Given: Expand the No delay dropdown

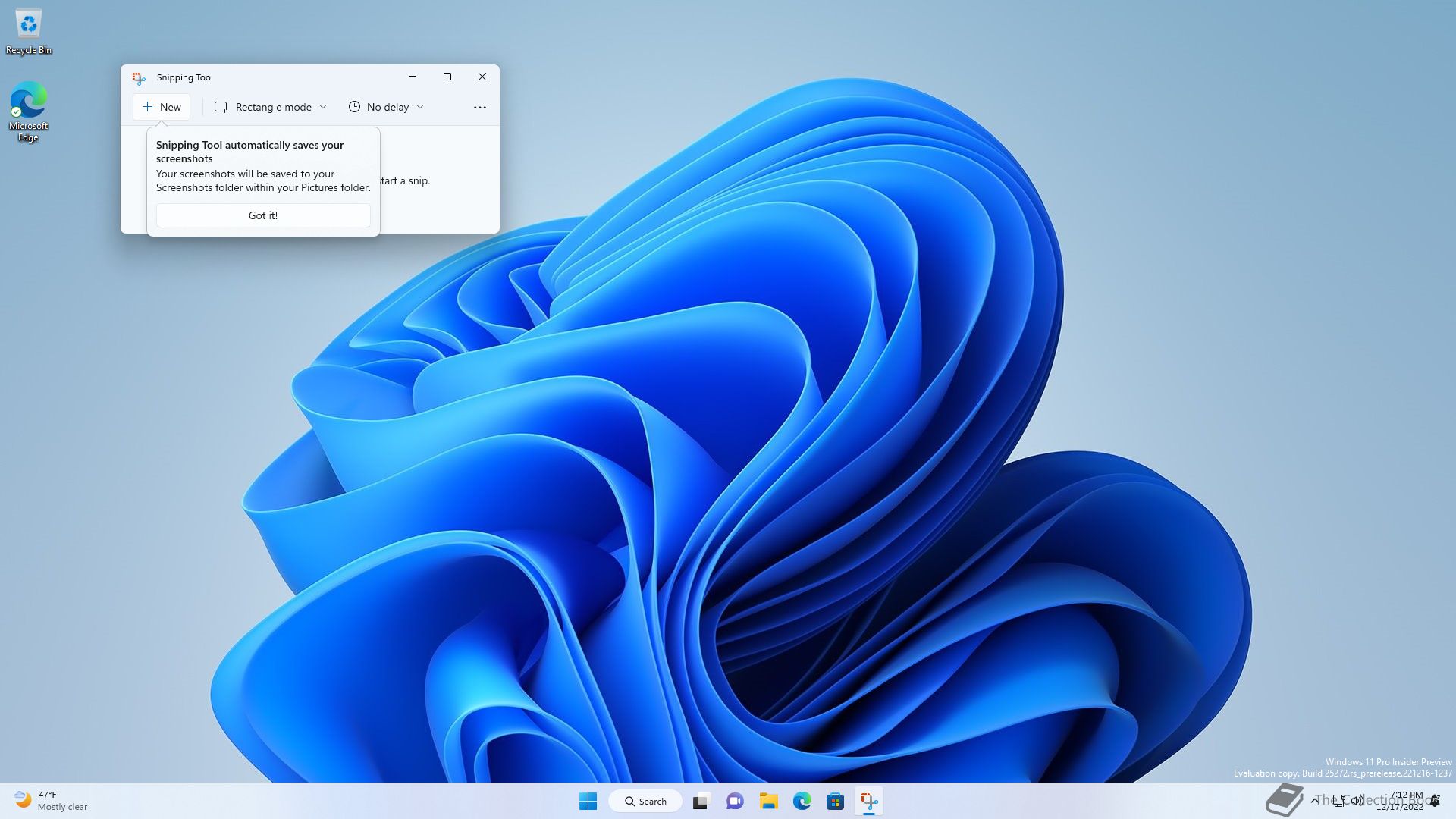Looking at the screenshot, I should (386, 107).
